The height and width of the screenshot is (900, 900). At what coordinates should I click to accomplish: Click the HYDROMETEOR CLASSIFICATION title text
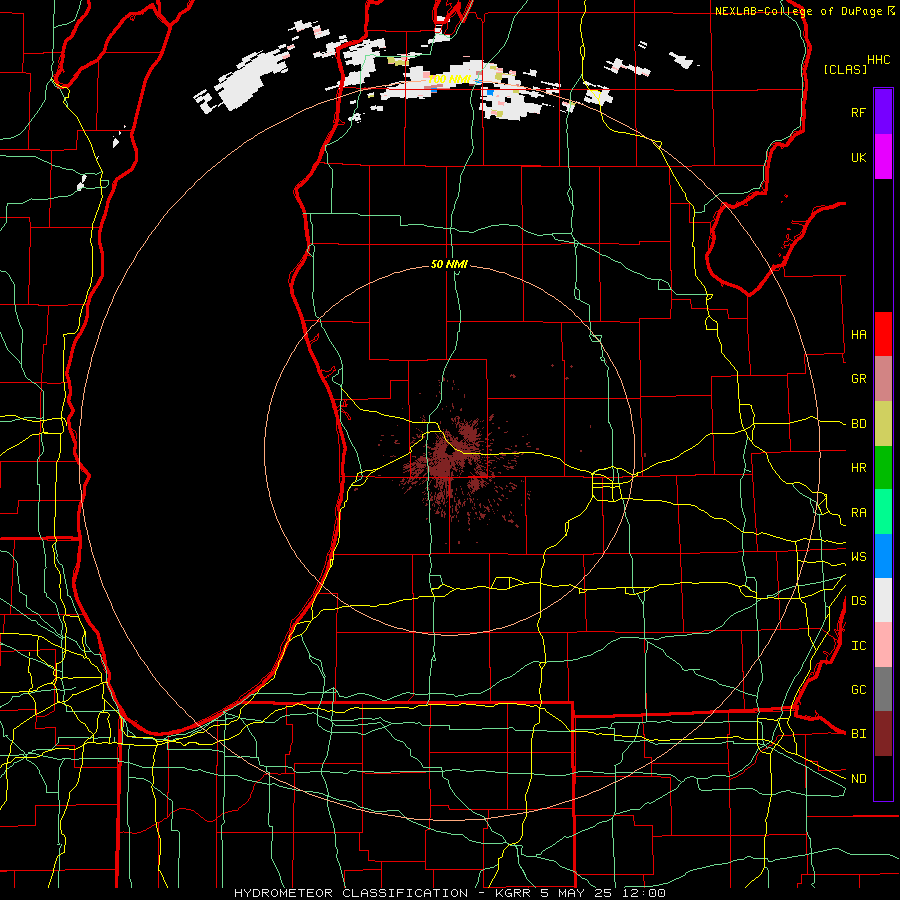[351, 893]
